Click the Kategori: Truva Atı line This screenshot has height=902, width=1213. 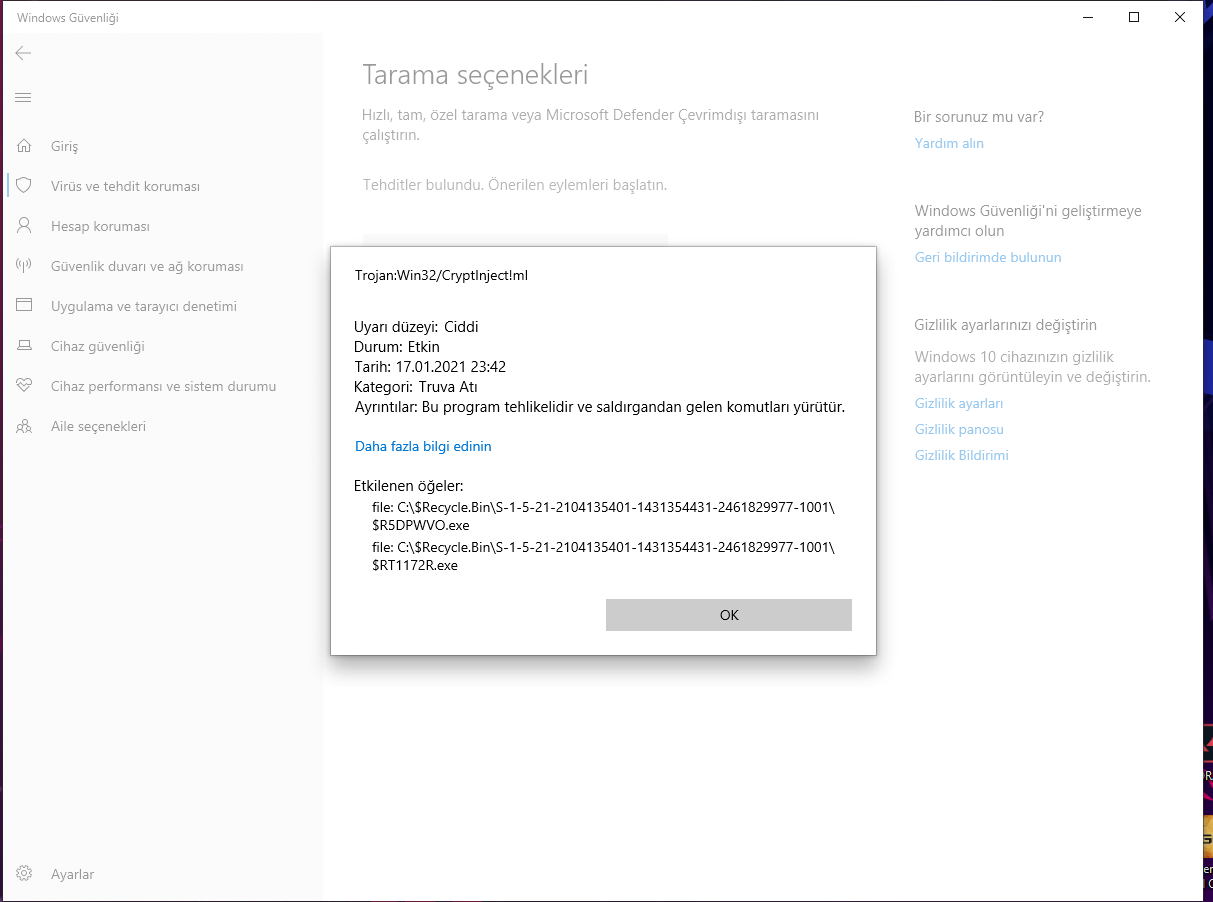416,387
